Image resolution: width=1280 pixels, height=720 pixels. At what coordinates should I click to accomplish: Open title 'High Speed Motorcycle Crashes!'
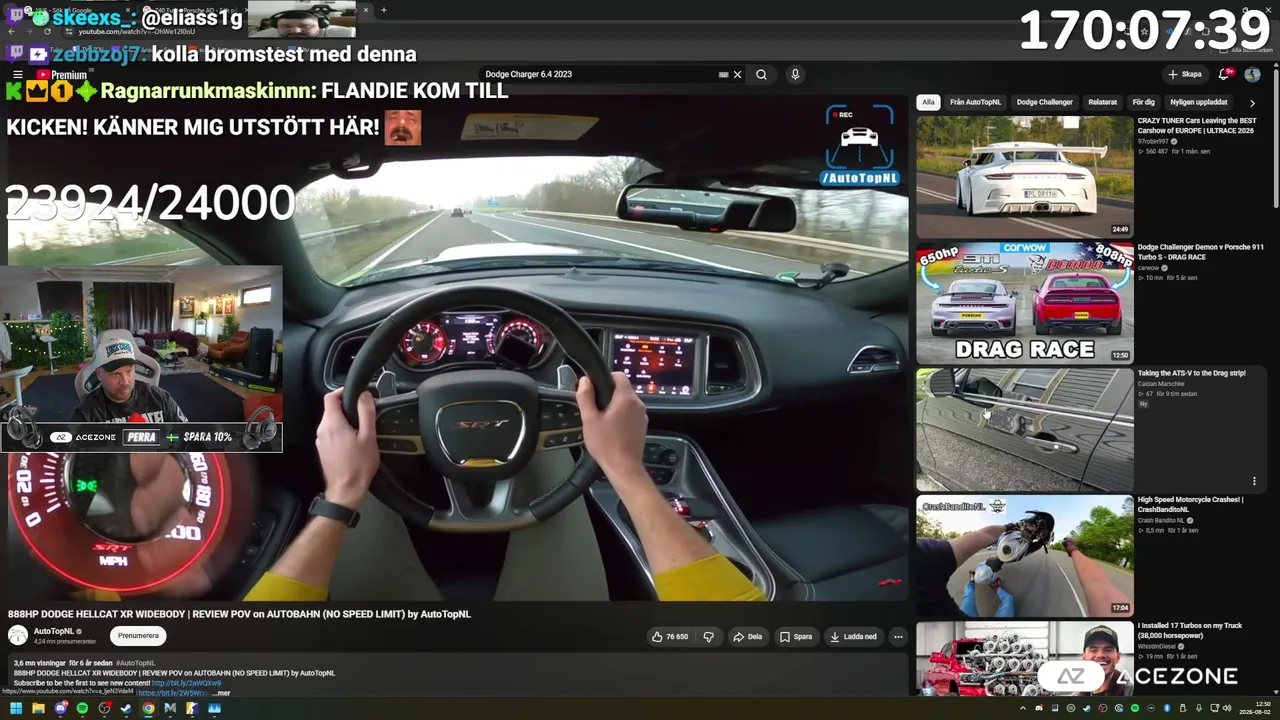1190,504
